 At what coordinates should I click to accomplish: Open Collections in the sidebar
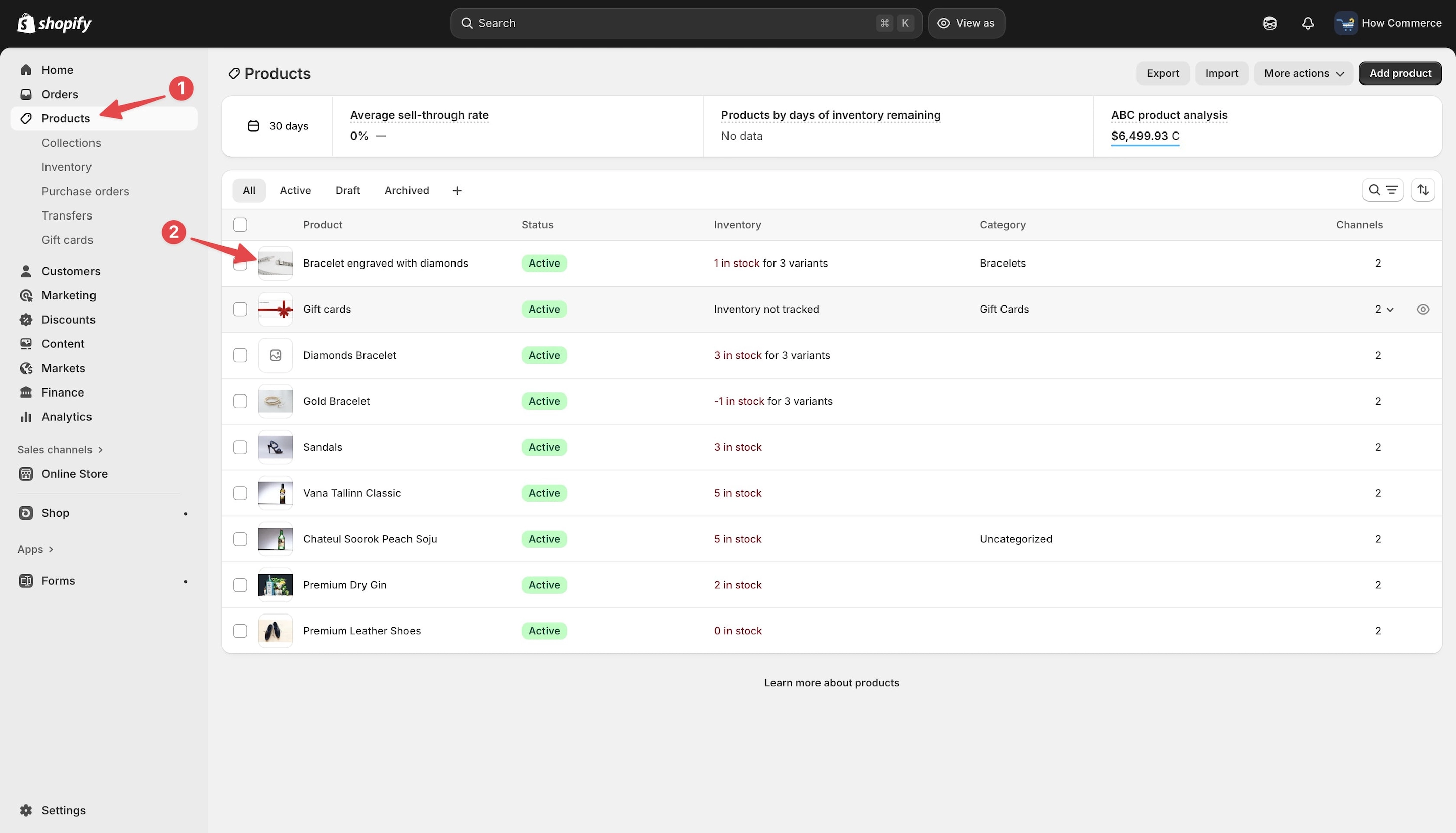[x=71, y=143]
